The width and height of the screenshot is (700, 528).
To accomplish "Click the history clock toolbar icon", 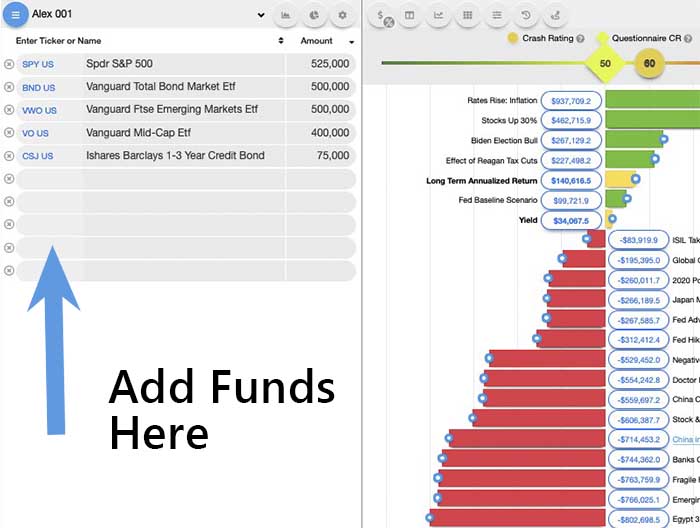I will click(x=526, y=16).
